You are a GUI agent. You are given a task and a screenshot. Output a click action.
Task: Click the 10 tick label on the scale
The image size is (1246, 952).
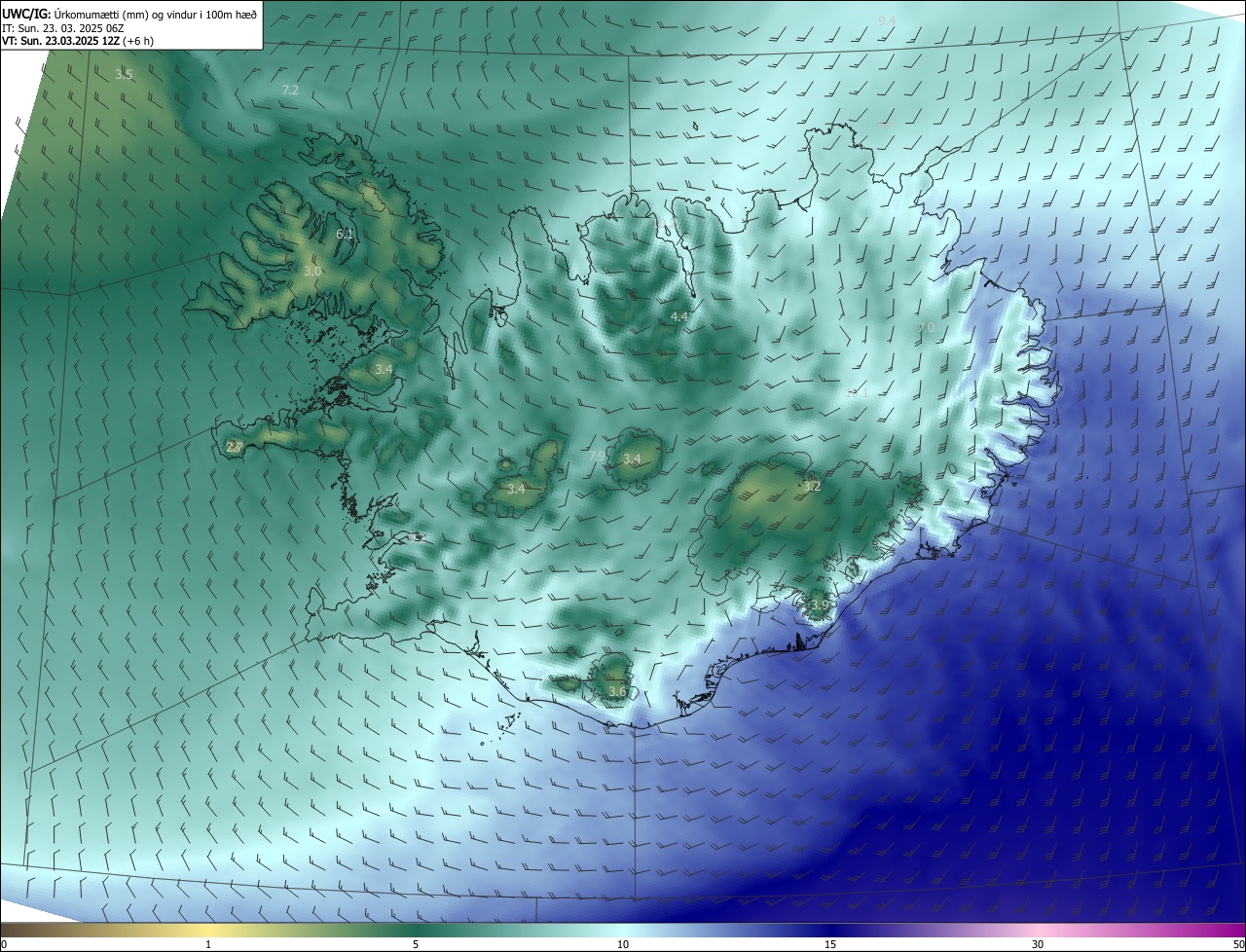point(623,945)
